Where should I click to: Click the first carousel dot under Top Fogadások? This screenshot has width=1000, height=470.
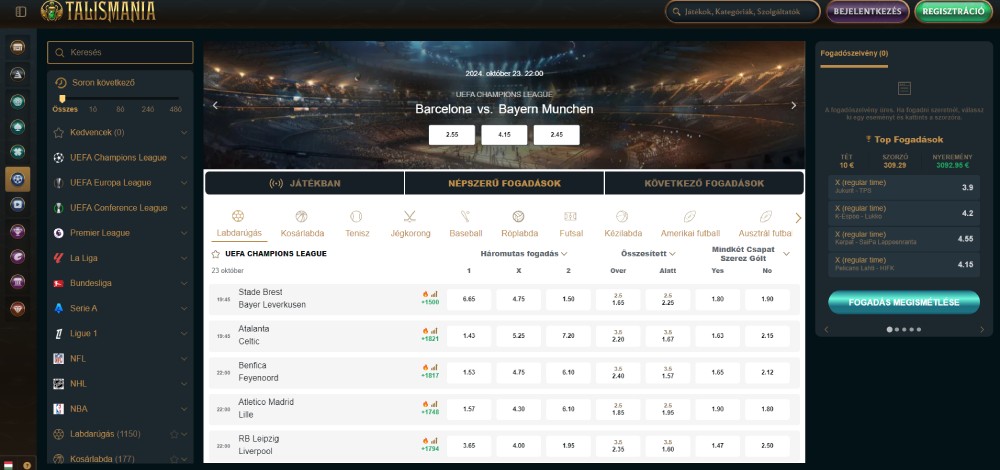point(890,330)
